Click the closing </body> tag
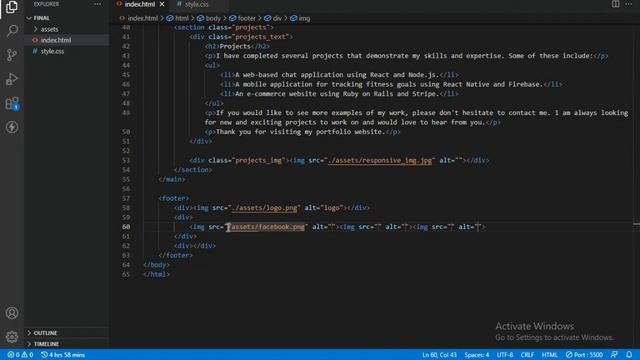Viewport: 640px width, 360px height. click(156, 265)
